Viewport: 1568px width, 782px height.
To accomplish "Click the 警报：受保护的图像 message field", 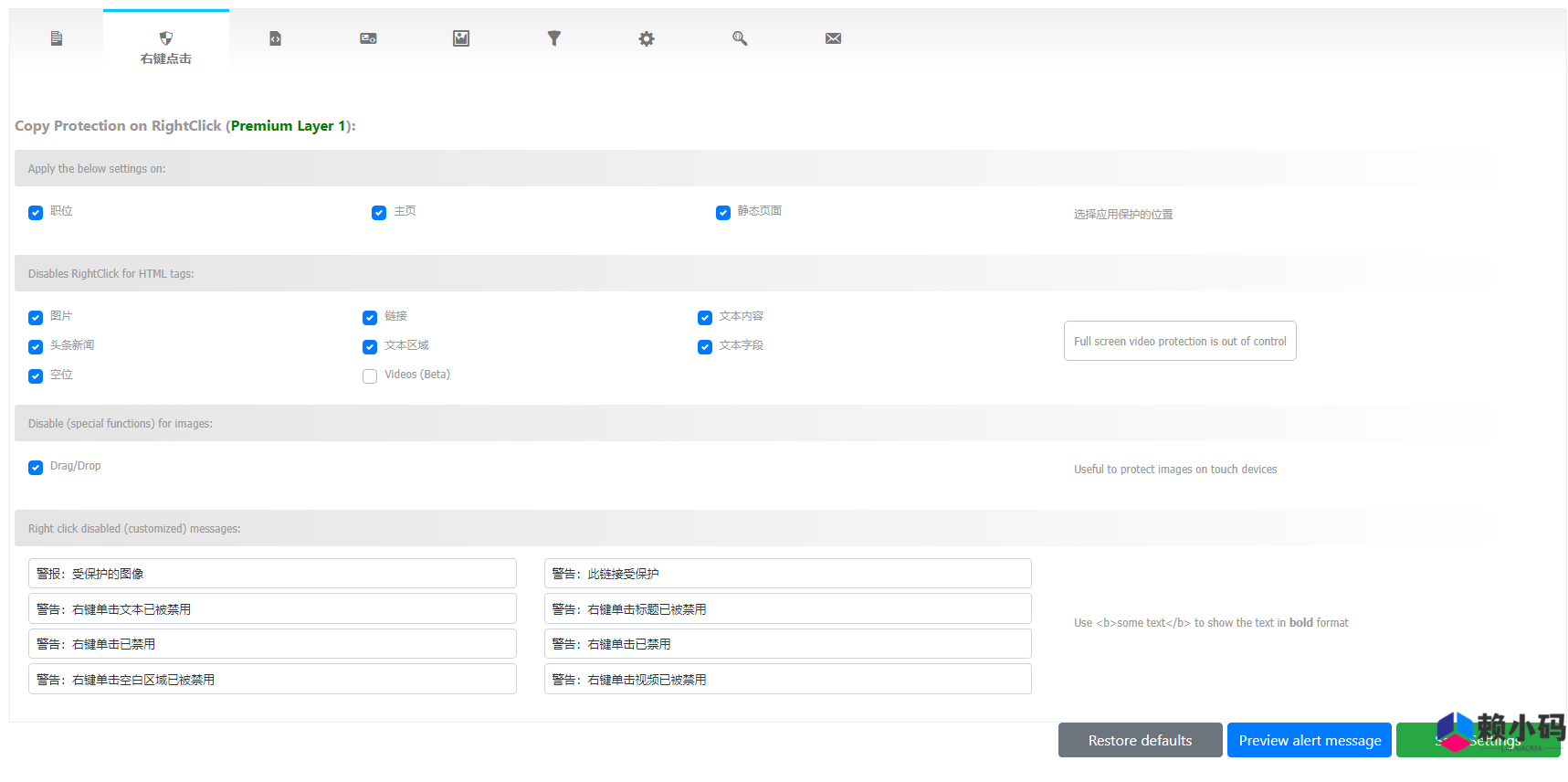I will [x=272, y=574].
